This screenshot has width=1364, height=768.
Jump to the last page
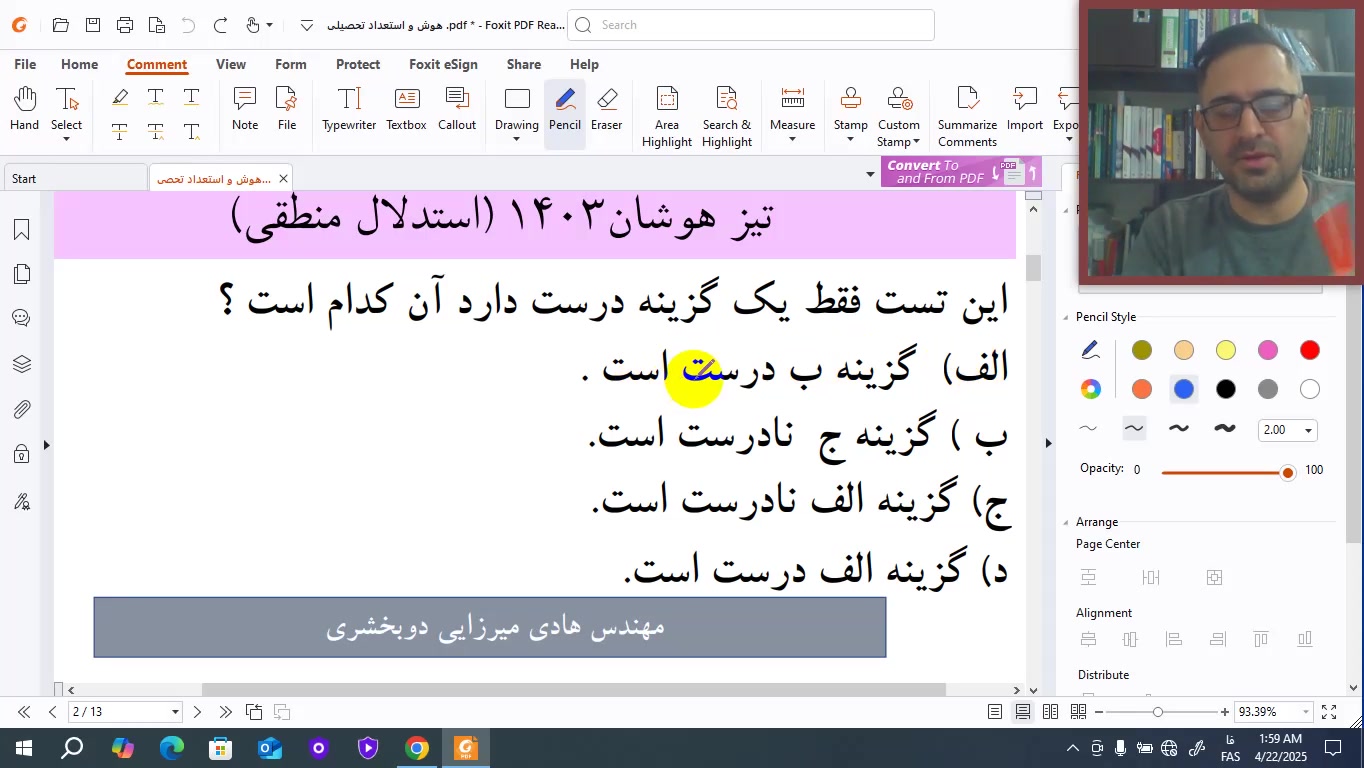coord(225,712)
